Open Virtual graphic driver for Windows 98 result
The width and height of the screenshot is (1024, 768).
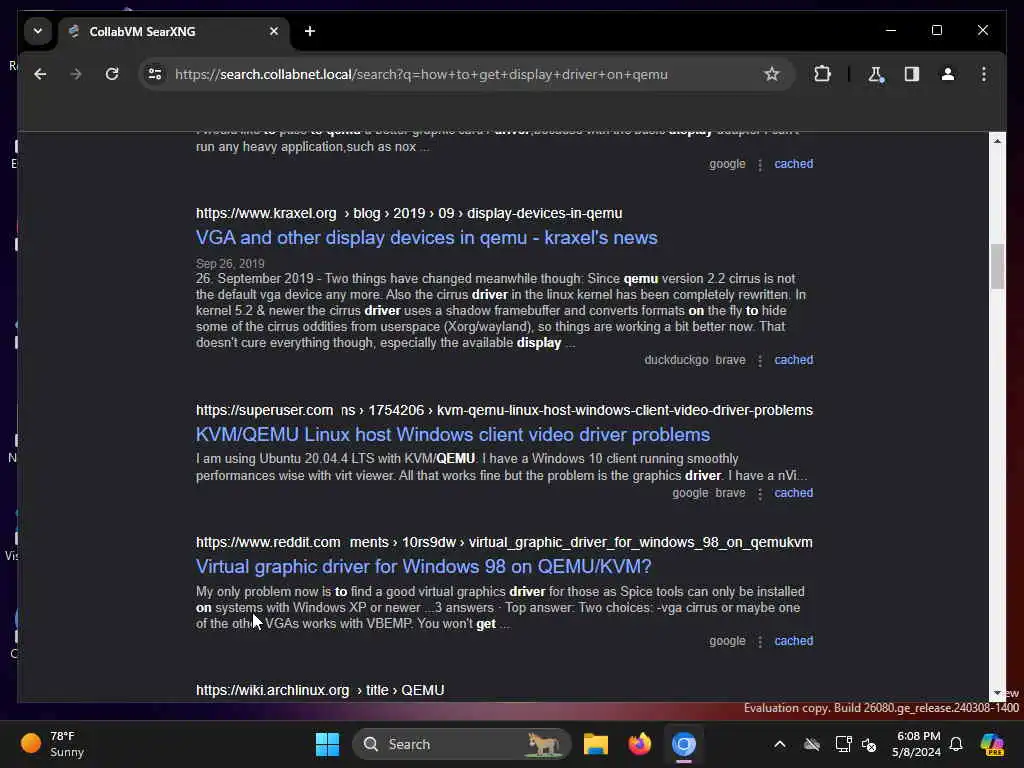point(423,567)
